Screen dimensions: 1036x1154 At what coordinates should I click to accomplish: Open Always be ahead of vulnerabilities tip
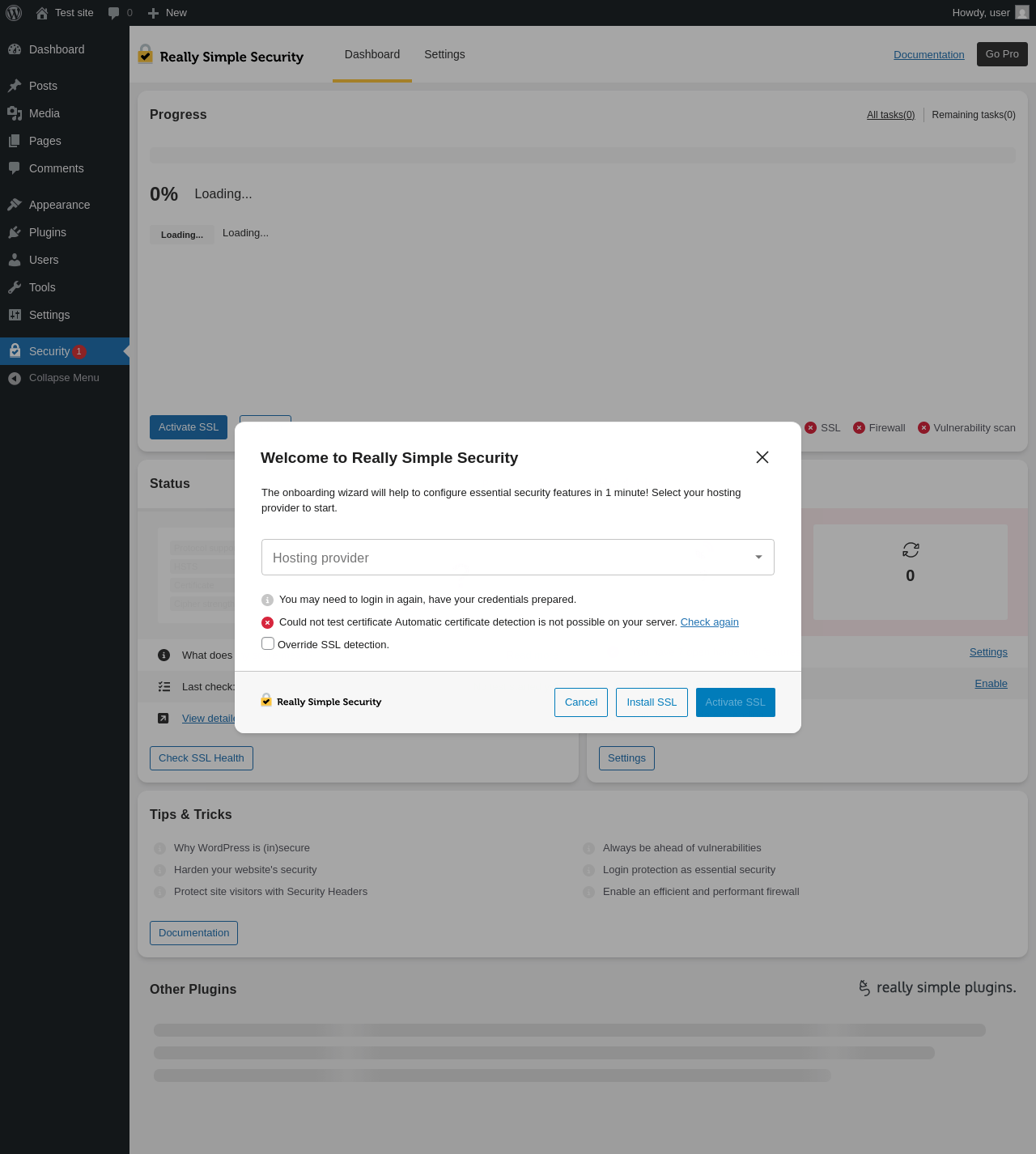tap(682, 848)
